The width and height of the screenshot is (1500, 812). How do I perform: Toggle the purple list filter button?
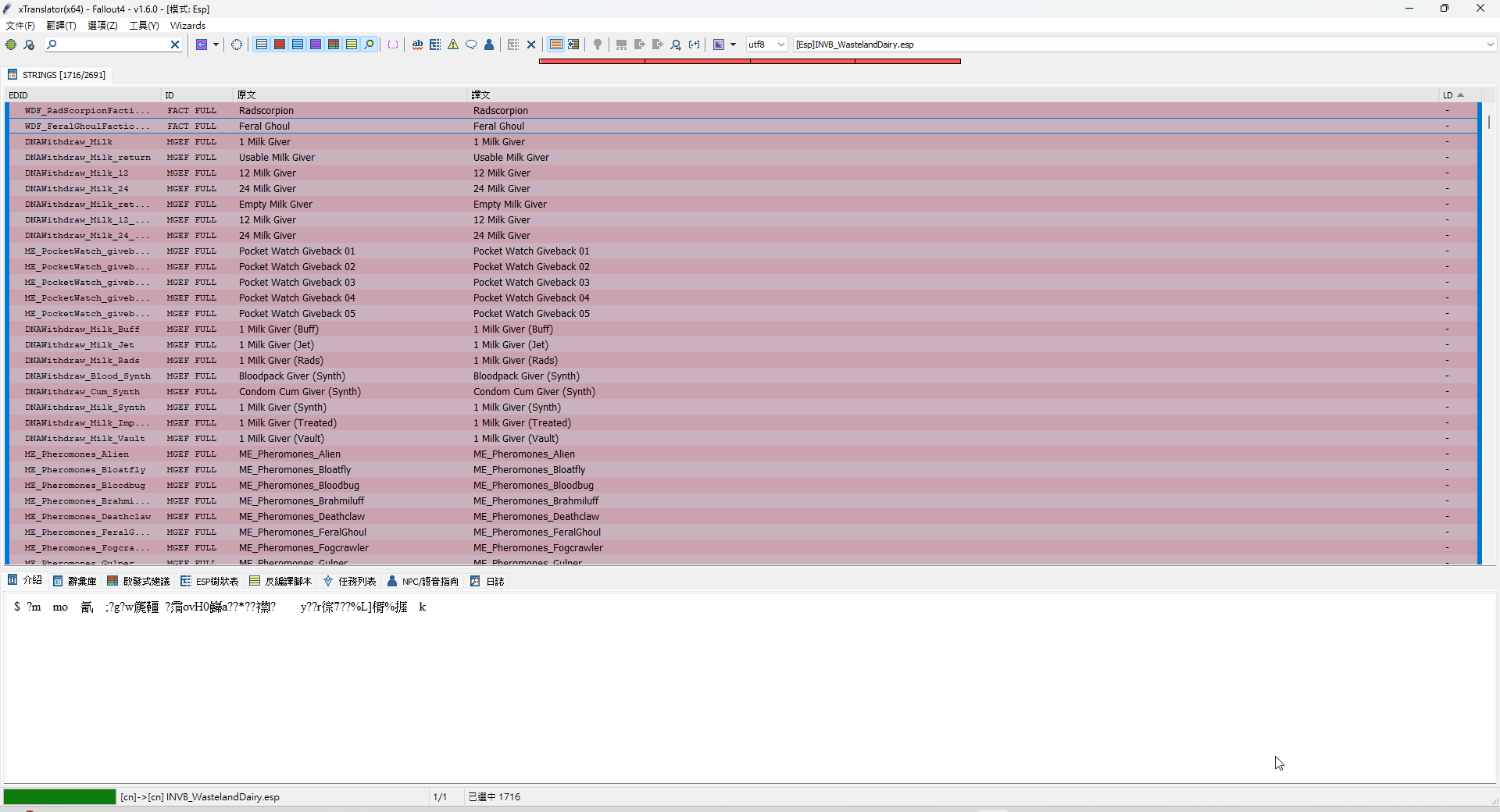(316, 45)
